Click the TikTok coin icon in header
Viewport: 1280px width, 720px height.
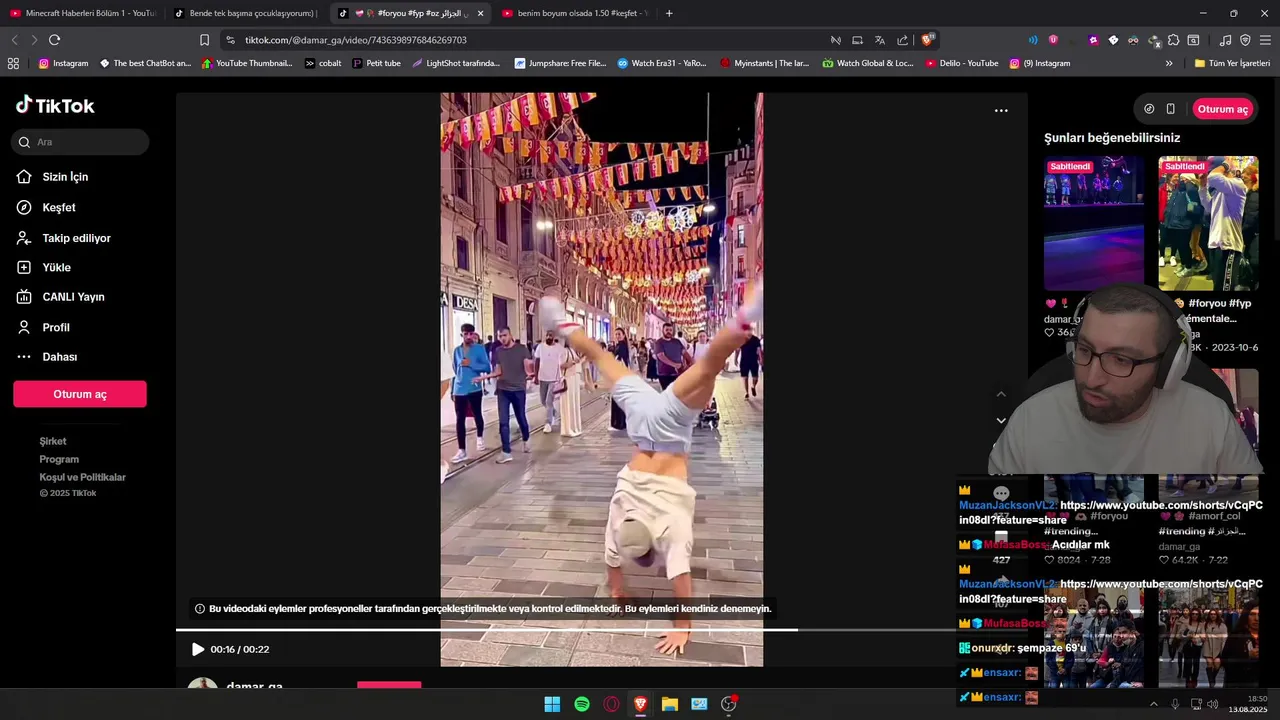[1149, 109]
